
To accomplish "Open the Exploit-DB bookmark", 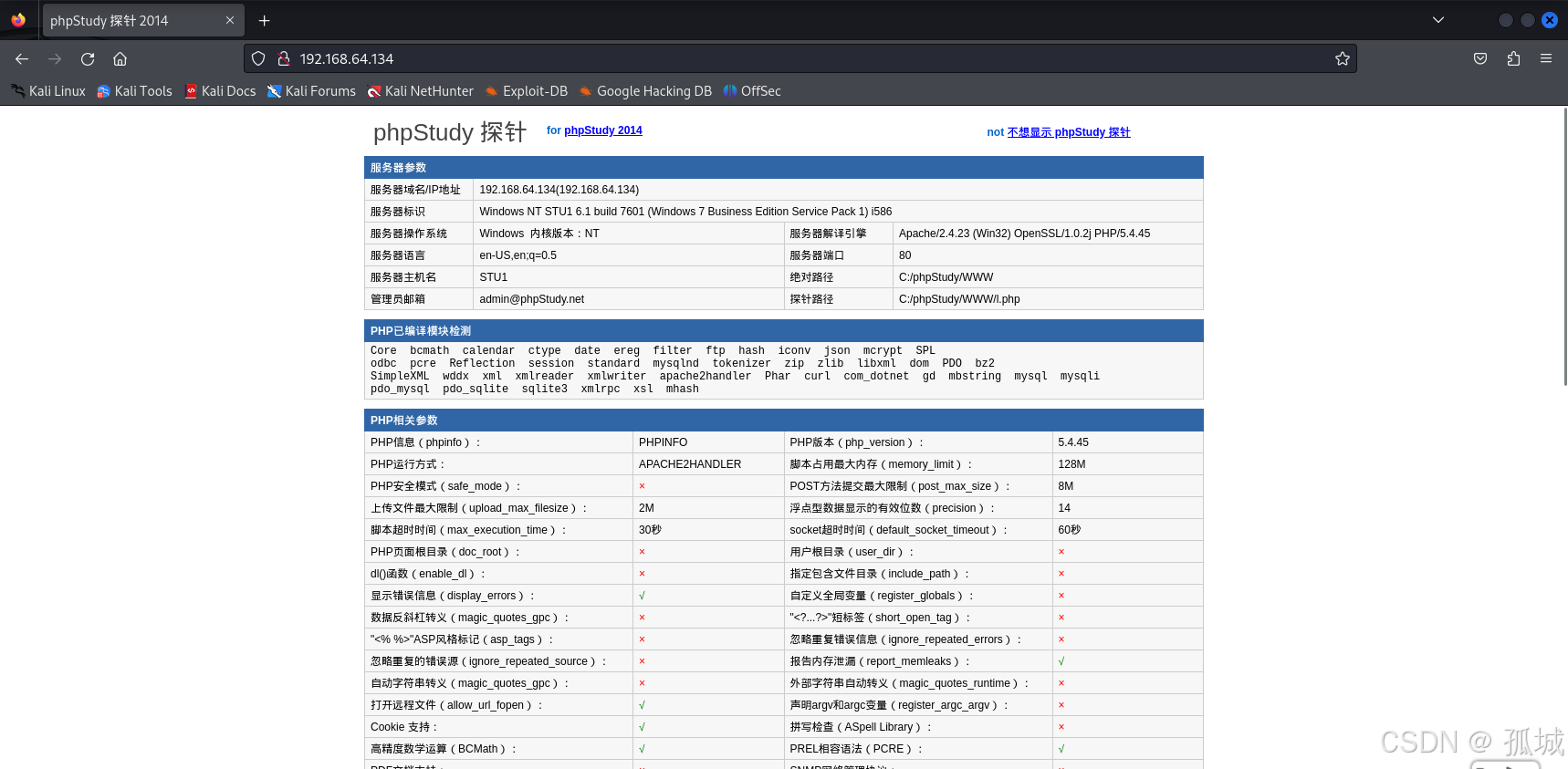I will point(526,91).
